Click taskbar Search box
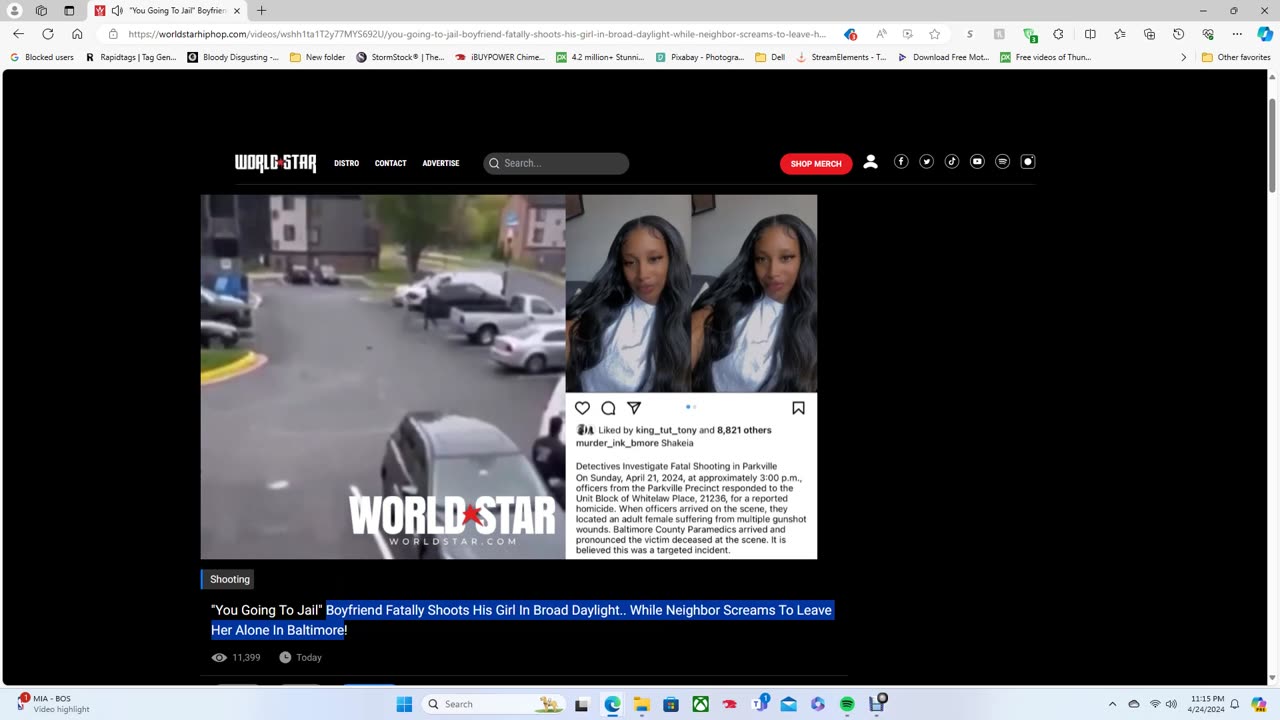 494,704
